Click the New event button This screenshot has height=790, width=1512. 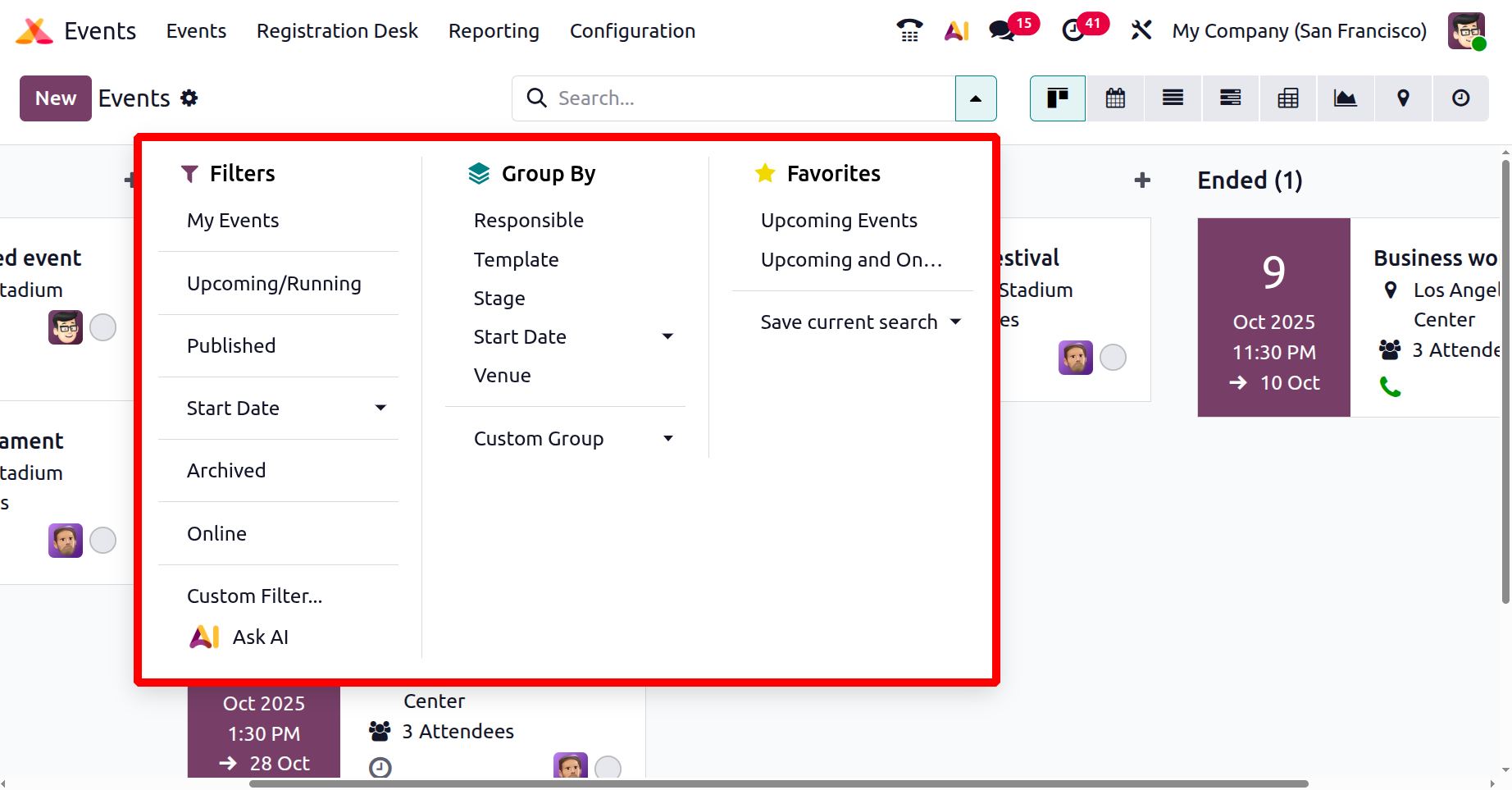tap(56, 98)
